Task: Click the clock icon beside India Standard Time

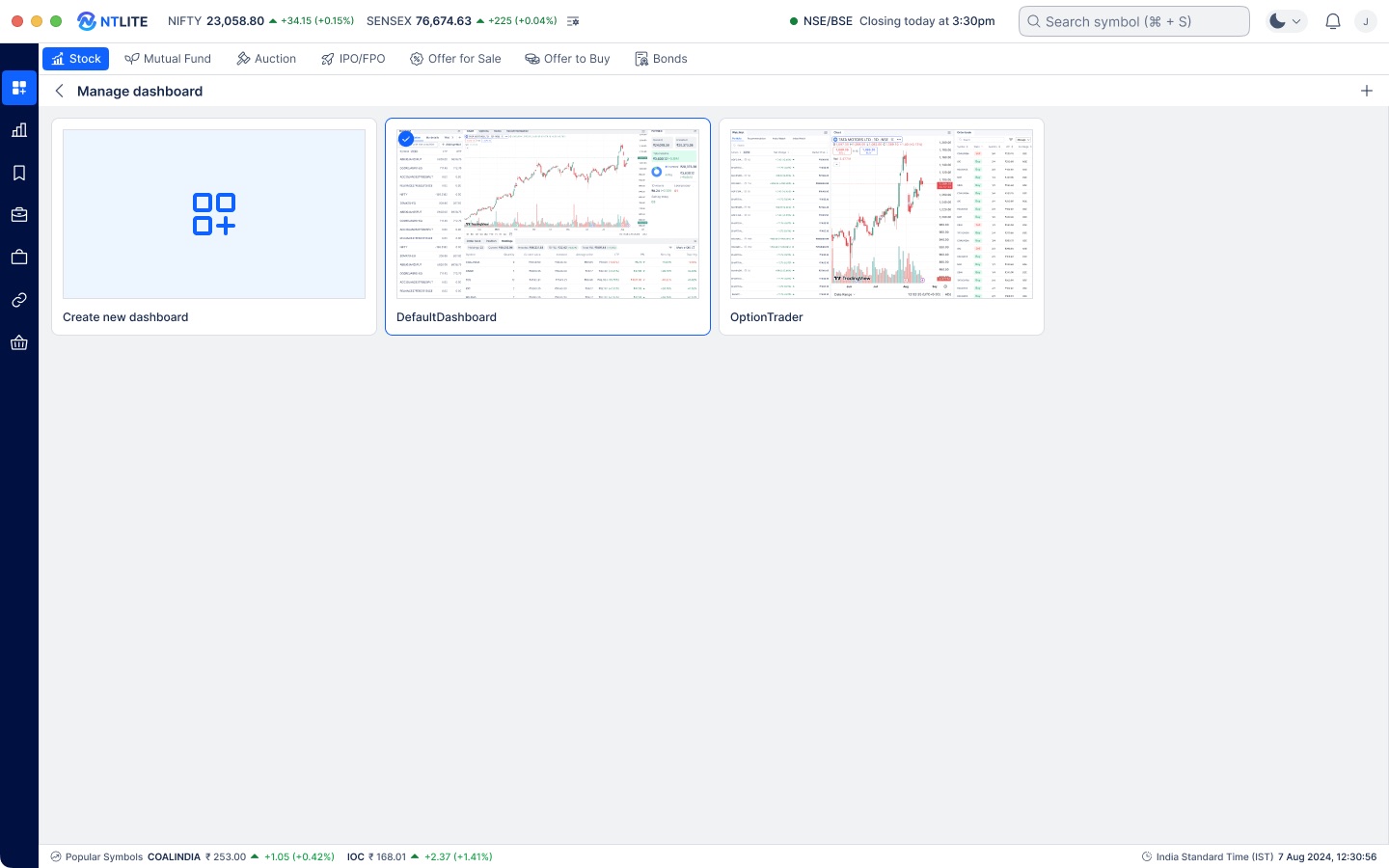Action: pyautogui.click(x=1147, y=856)
